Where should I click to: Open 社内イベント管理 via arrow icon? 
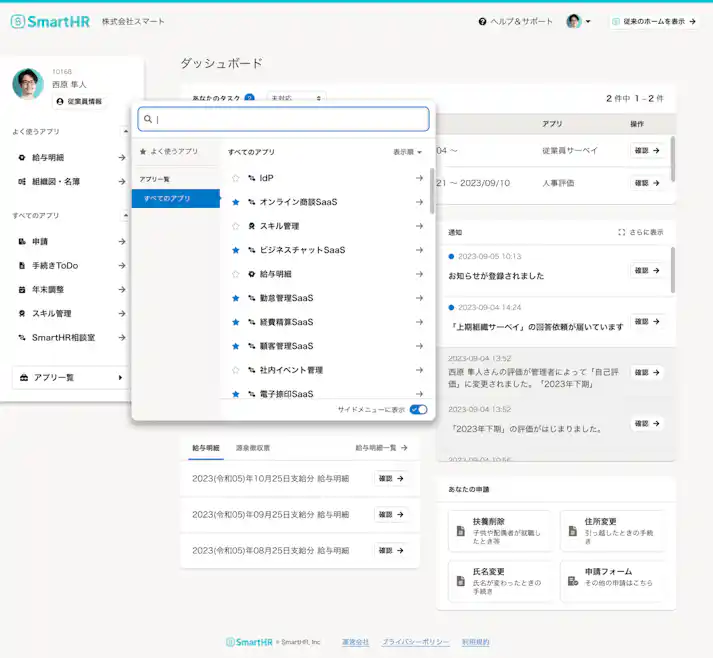[419, 370]
